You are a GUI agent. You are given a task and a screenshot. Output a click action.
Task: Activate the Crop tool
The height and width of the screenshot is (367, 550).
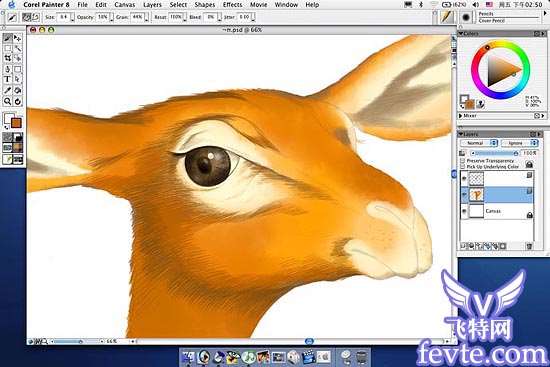tap(7, 58)
